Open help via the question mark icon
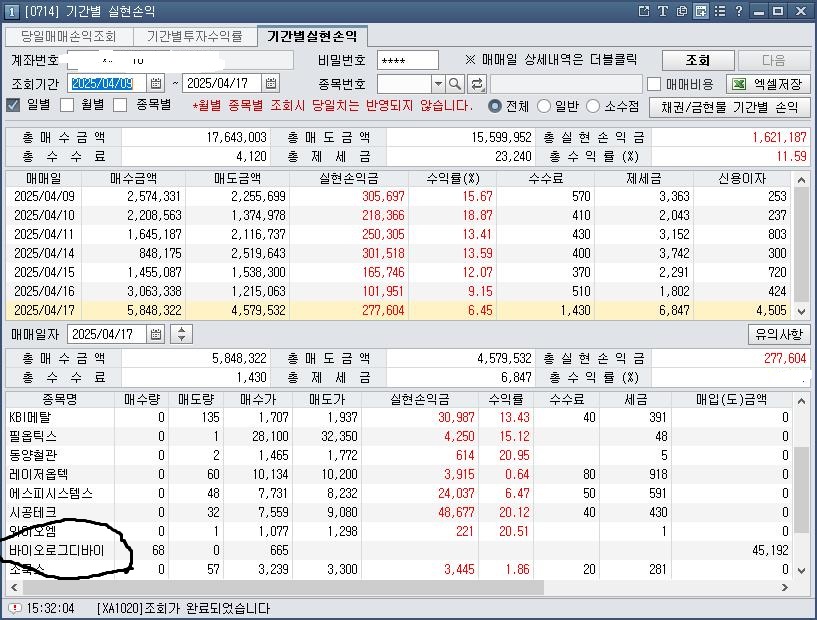 point(738,10)
